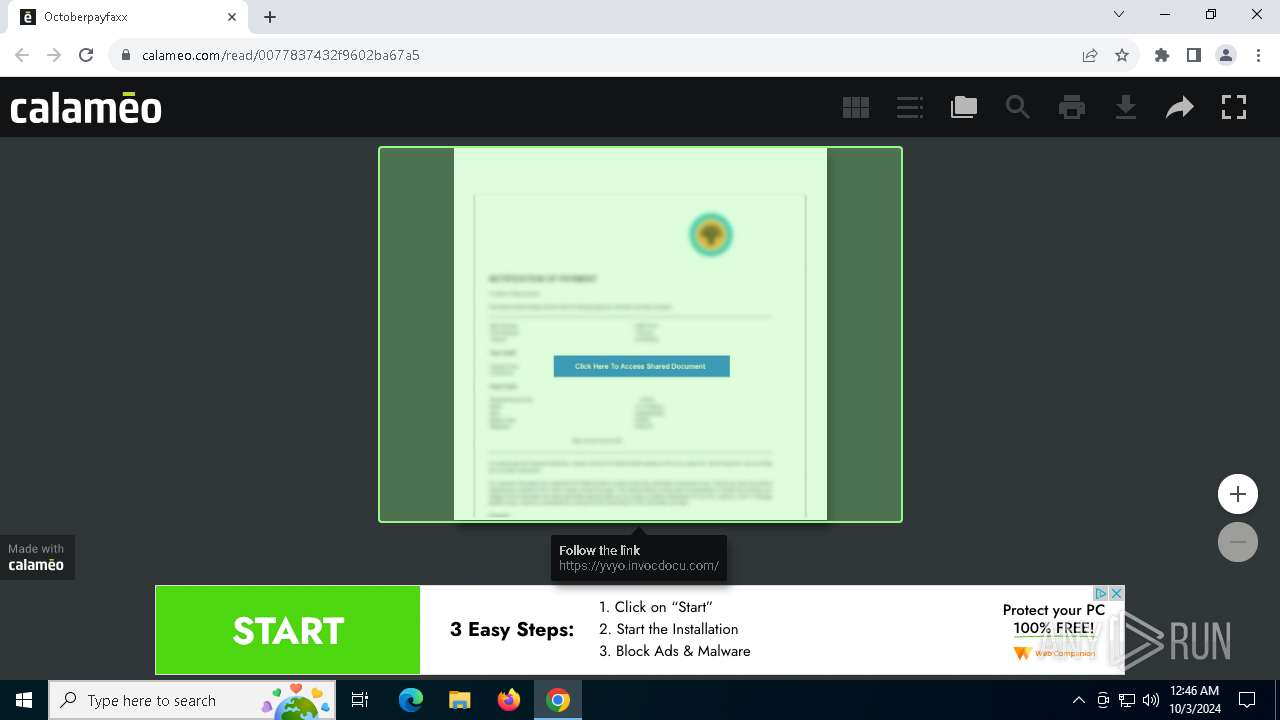The height and width of the screenshot is (720, 1280).
Task: Open the Made with calaméo badge
Action: click(37, 557)
